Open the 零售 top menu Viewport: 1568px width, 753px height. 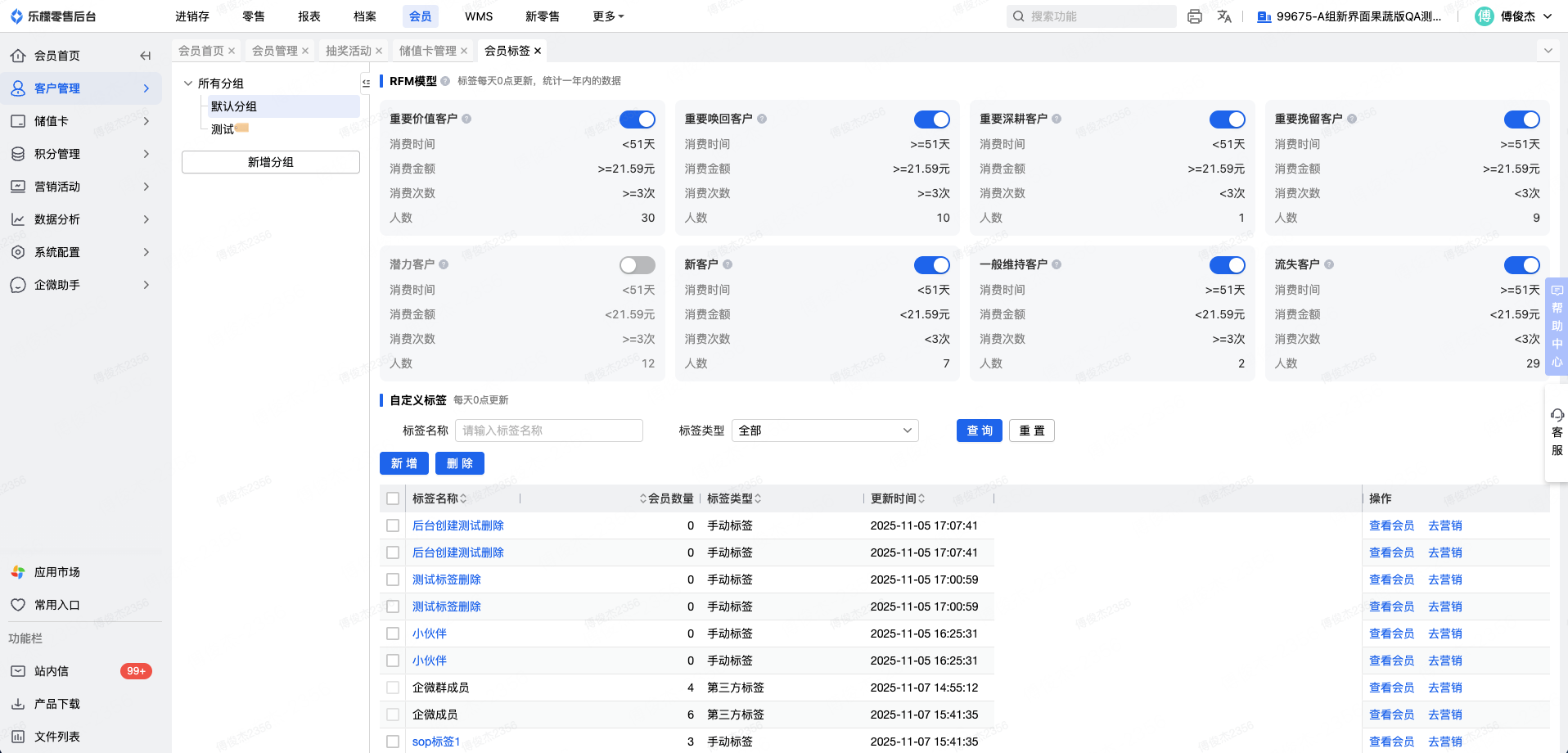[254, 16]
